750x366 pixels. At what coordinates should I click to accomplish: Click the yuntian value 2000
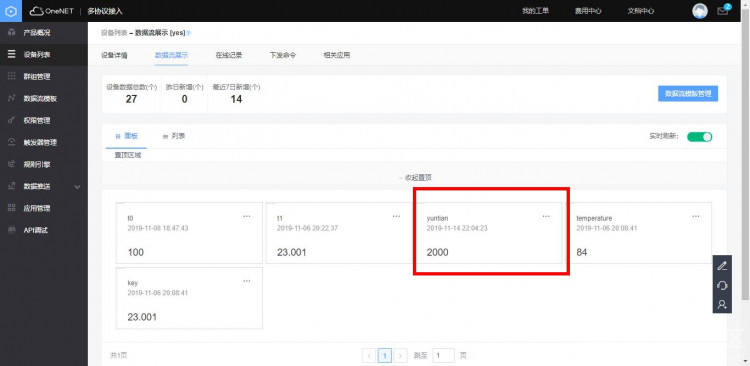(438, 252)
